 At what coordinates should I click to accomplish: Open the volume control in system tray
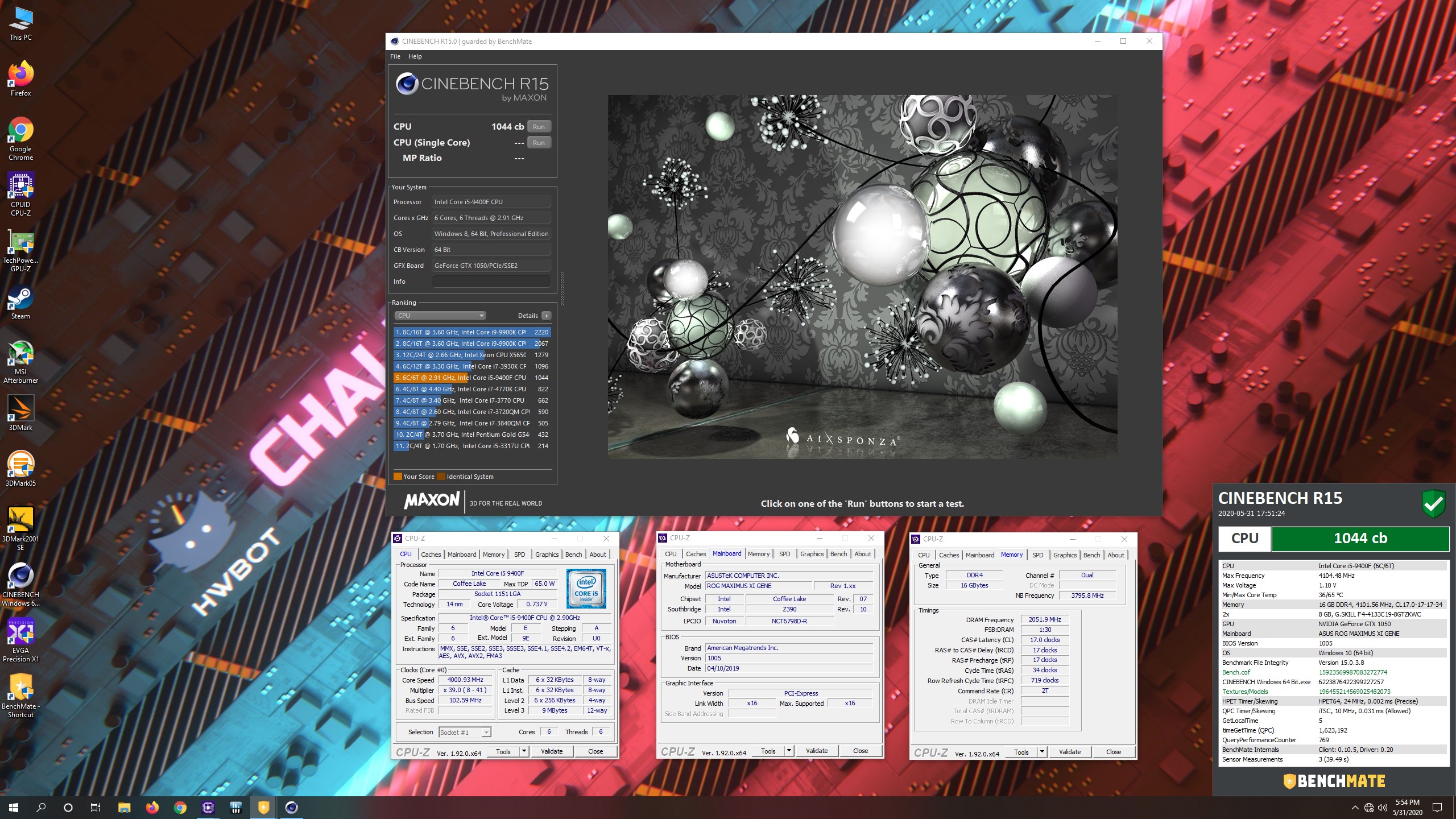(1383, 808)
